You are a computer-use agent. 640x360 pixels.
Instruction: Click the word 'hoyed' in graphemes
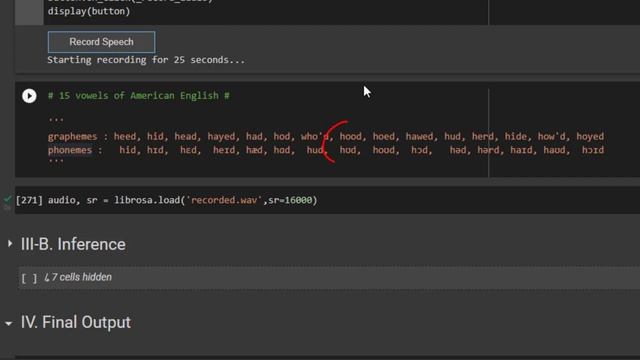(x=590, y=136)
